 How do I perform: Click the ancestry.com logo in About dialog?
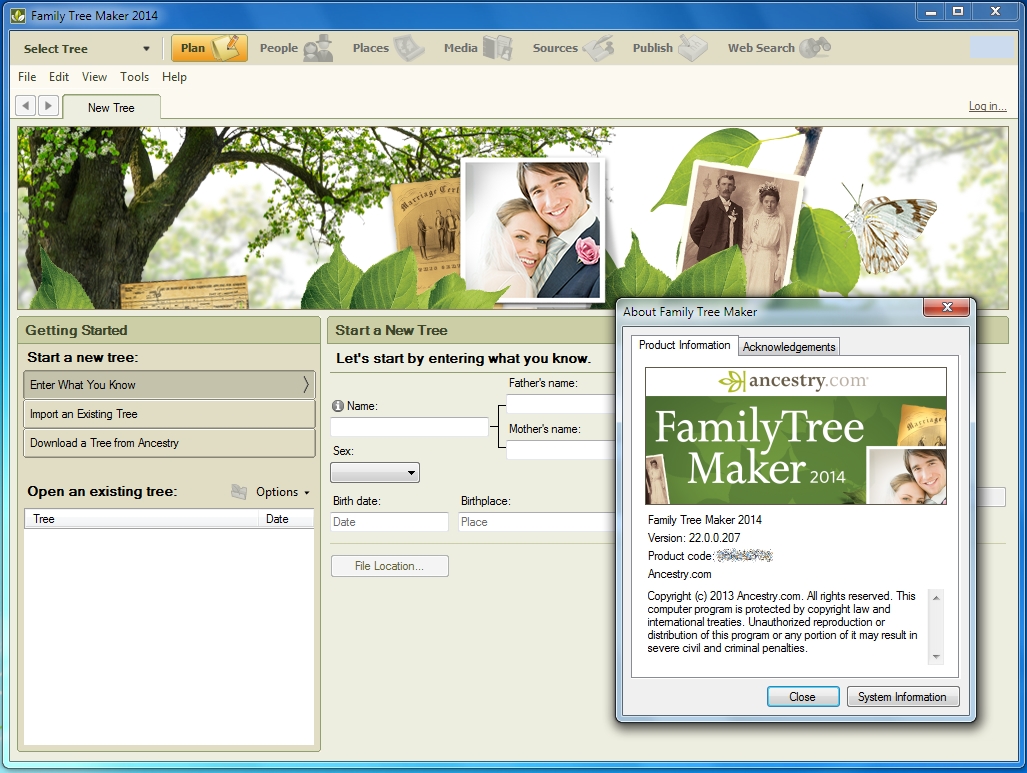click(x=795, y=381)
